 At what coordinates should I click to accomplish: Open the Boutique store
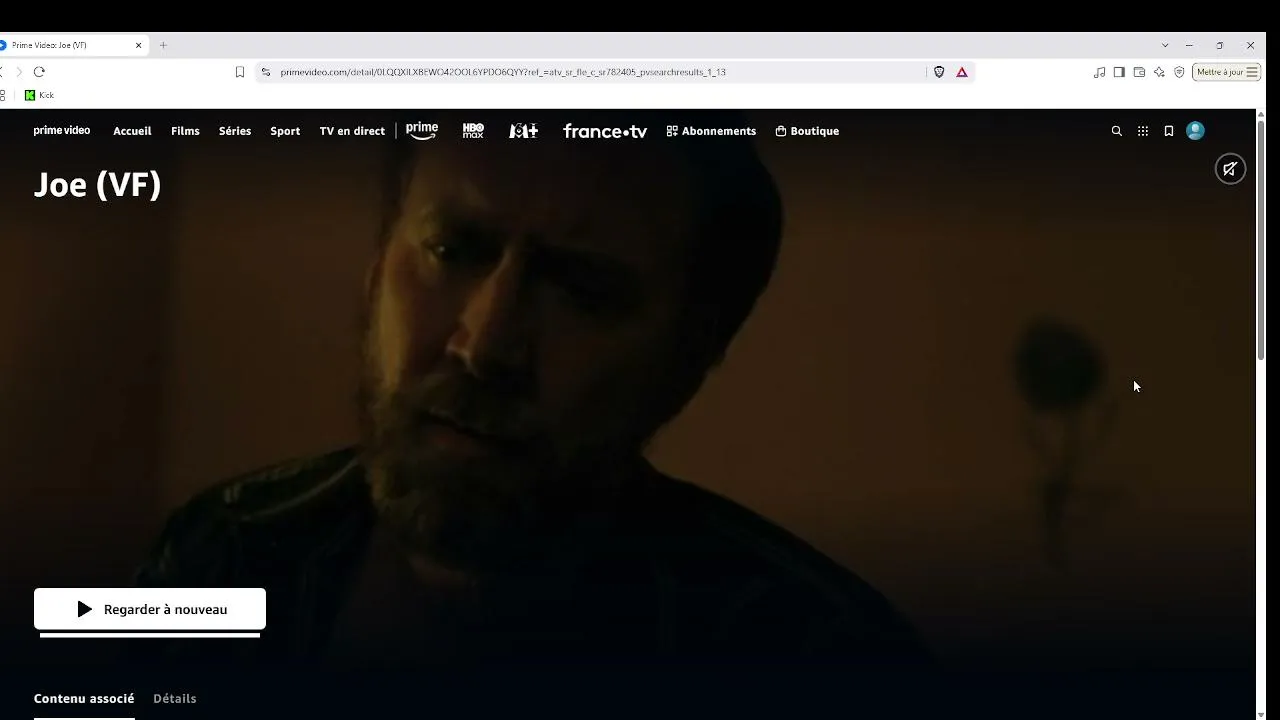pyautogui.click(x=807, y=131)
